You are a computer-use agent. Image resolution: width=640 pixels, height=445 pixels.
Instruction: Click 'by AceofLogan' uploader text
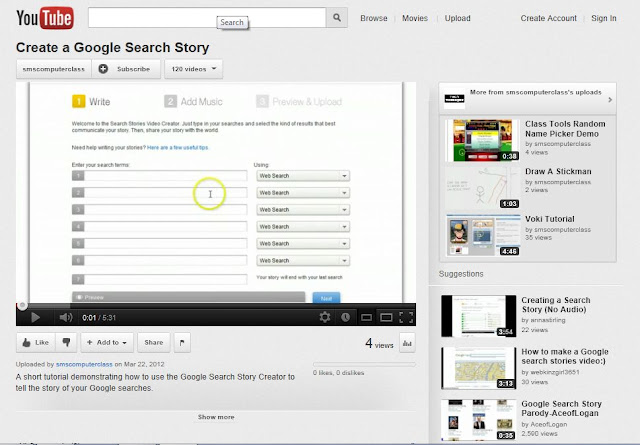click(544, 424)
